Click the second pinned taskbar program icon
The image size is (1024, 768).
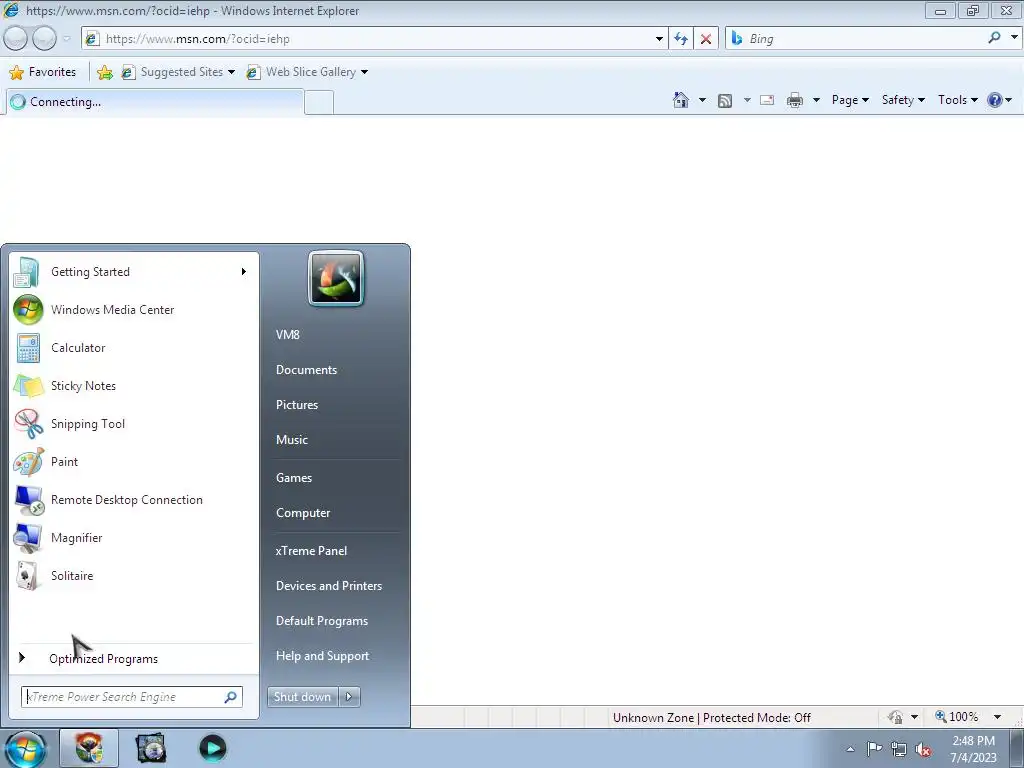point(151,748)
